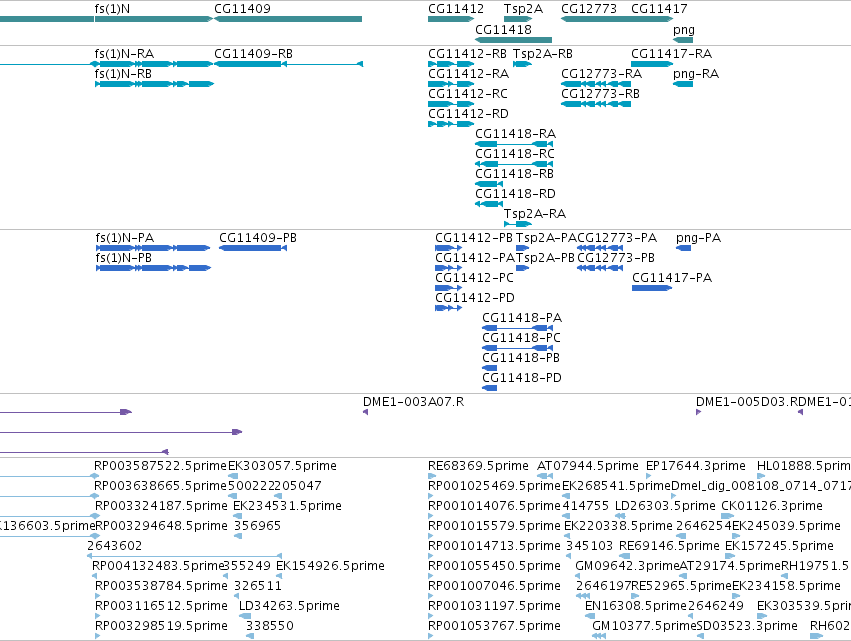The height and width of the screenshot is (641, 851).
Task: Select transcript fs(1)N-RB glyph
Action: (x=155, y=84)
